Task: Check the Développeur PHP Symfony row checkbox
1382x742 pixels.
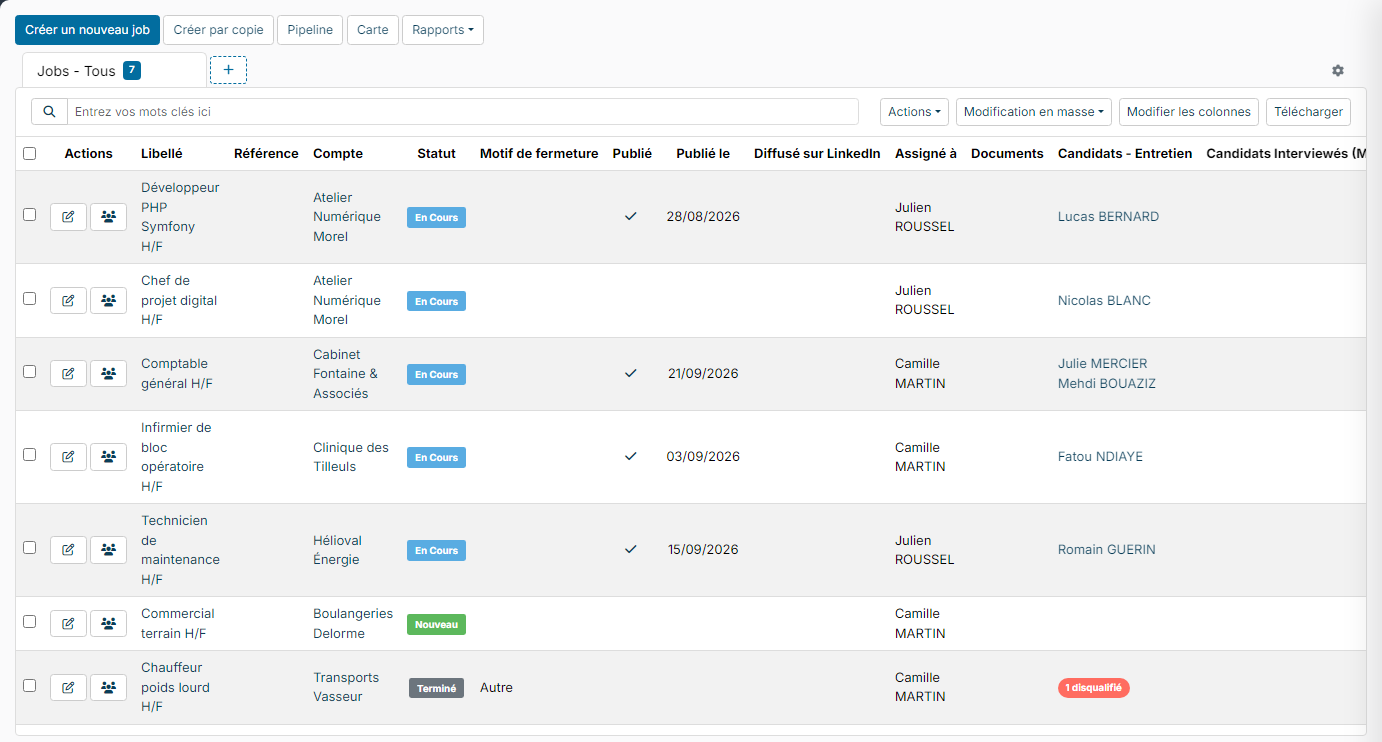Action: pyautogui.click(x=29, y=215)
